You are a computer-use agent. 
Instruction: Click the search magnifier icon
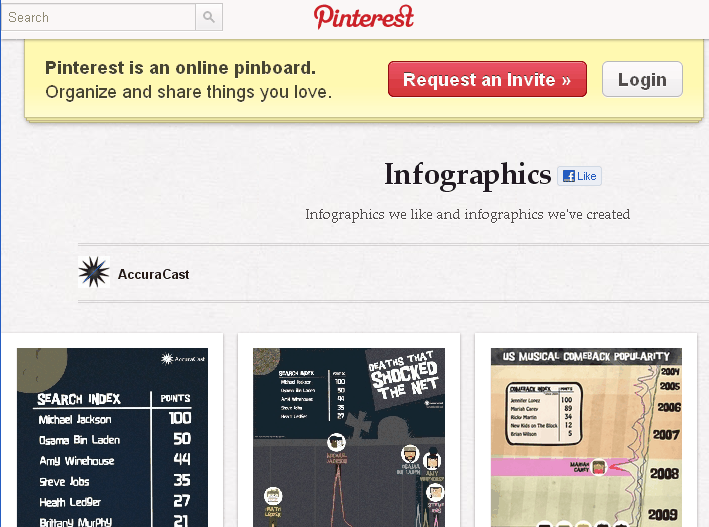(209, 17)
